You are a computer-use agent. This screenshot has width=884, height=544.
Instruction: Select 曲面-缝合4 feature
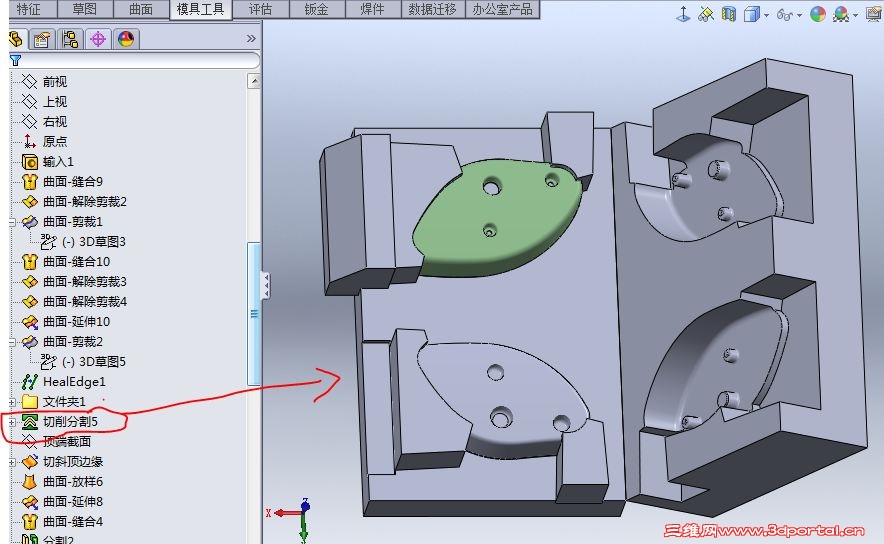click(73, 521)
